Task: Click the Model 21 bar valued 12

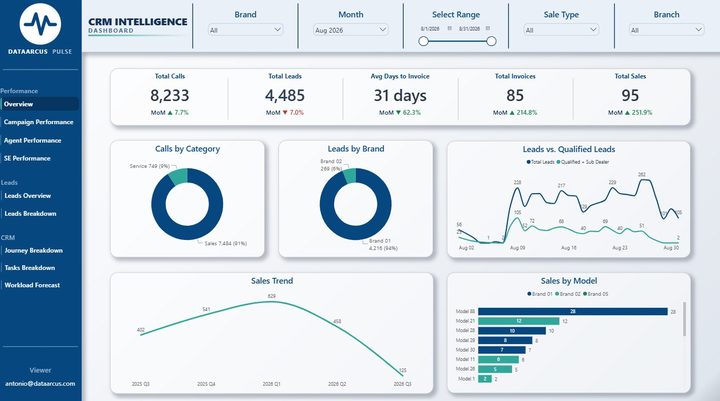Action: click(x=519, y=321)
